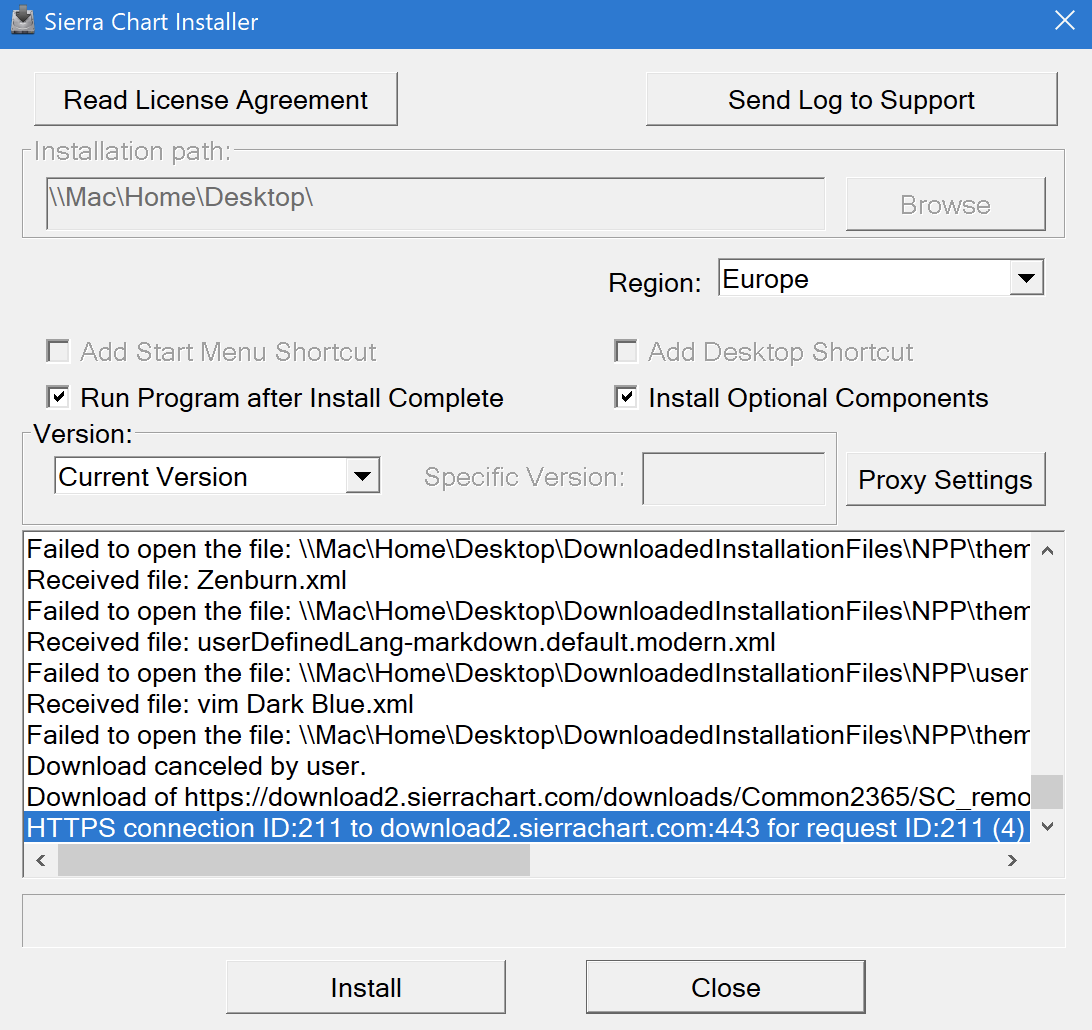1092x1030 pixels.
Task: Click the vertical scrollbar thumb in log
Action: click(x=1047, y=792)
